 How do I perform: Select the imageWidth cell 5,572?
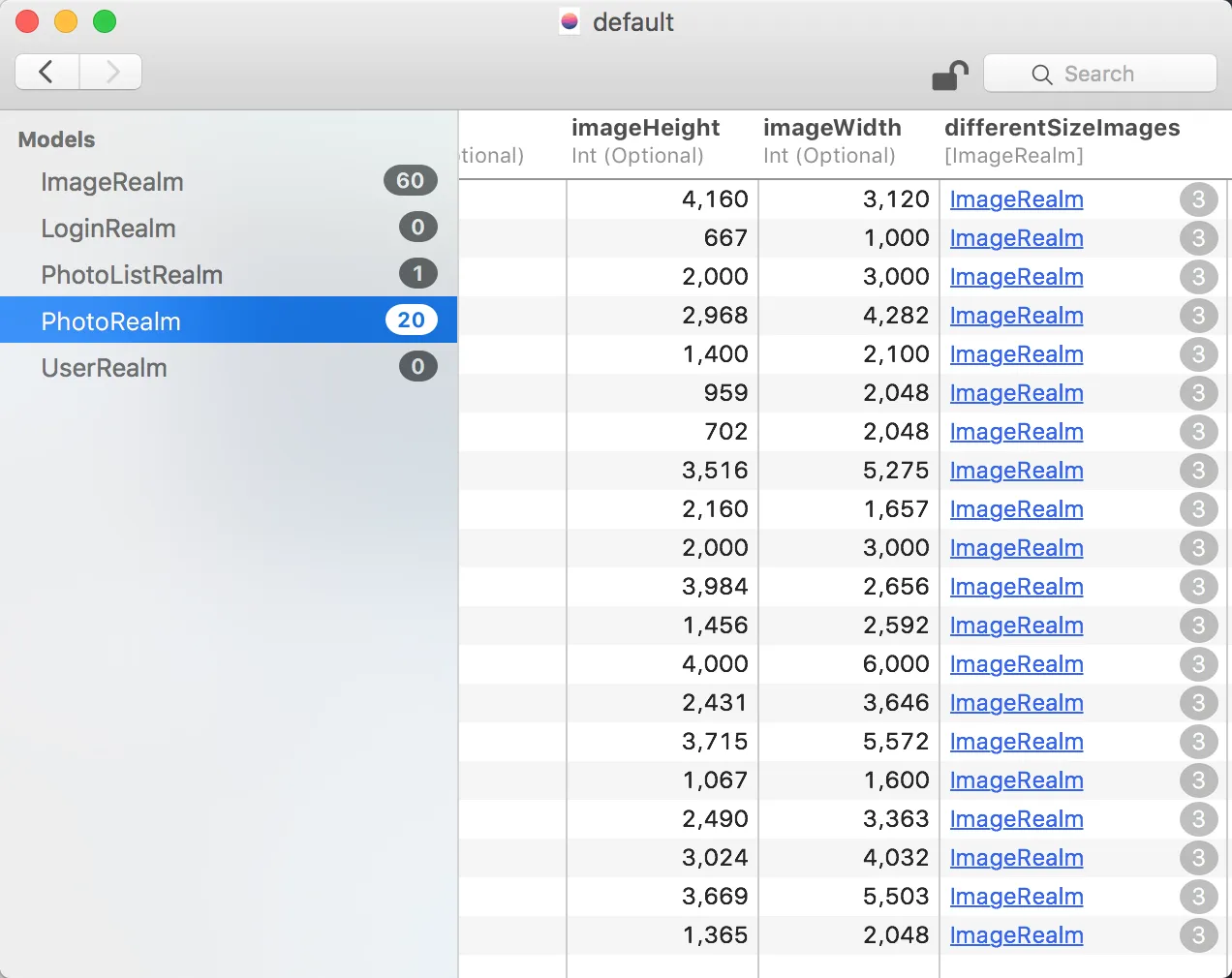click(849, 742)
